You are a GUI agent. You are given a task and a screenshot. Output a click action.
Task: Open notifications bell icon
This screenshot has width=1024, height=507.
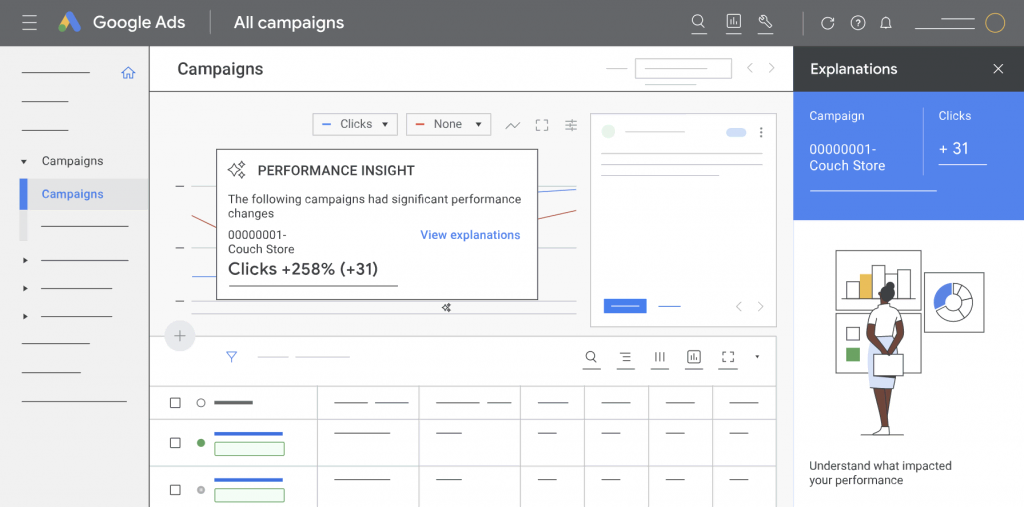[886, 23]
